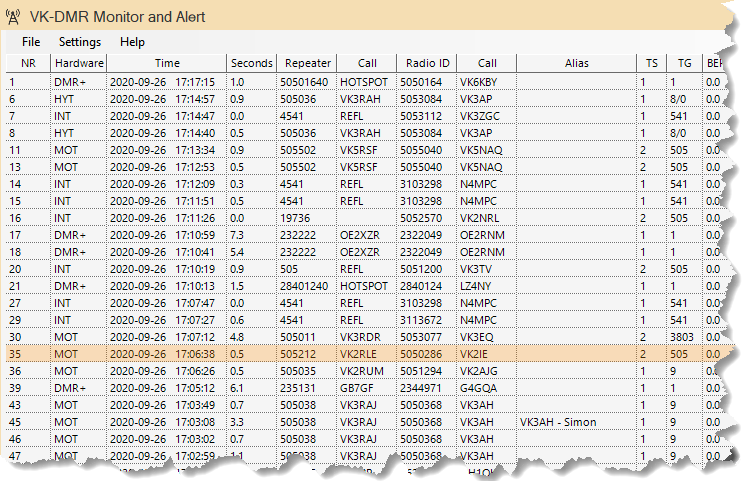Sort by the Repeater column header
Viewport: 744px width, 481px height.
[305, 64]
